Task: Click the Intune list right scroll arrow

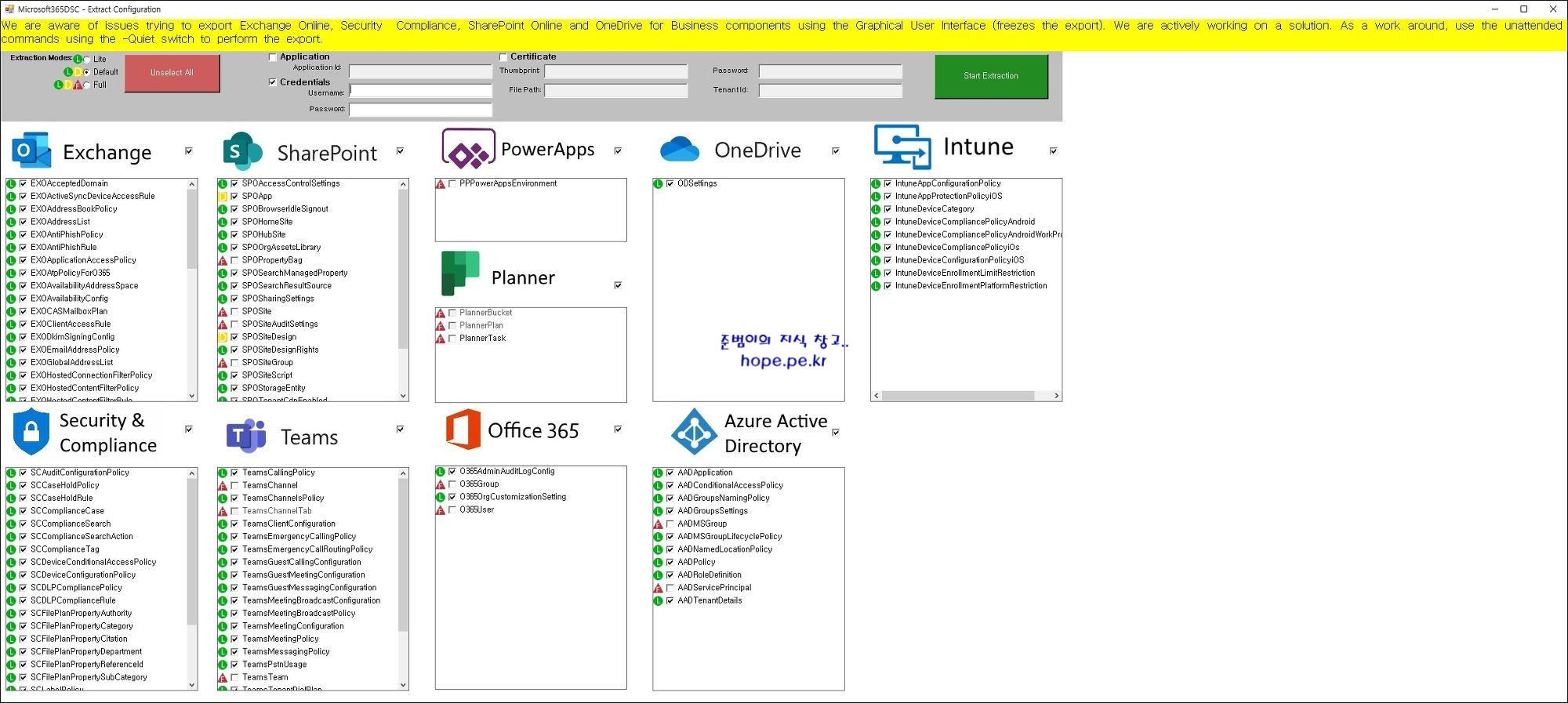Action: pos(1057,397)
